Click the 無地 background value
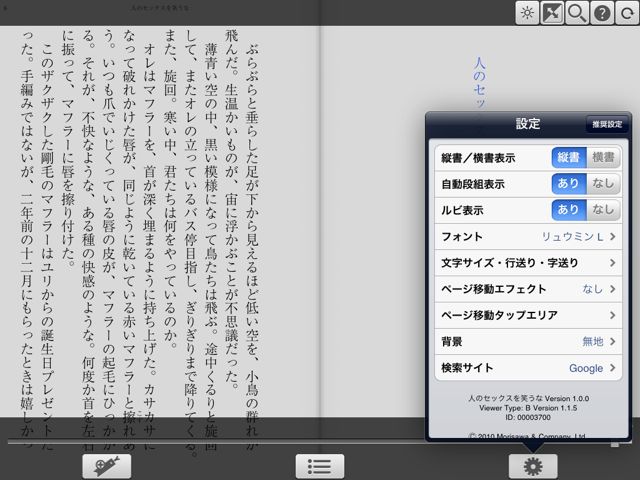 coord(593,342)
